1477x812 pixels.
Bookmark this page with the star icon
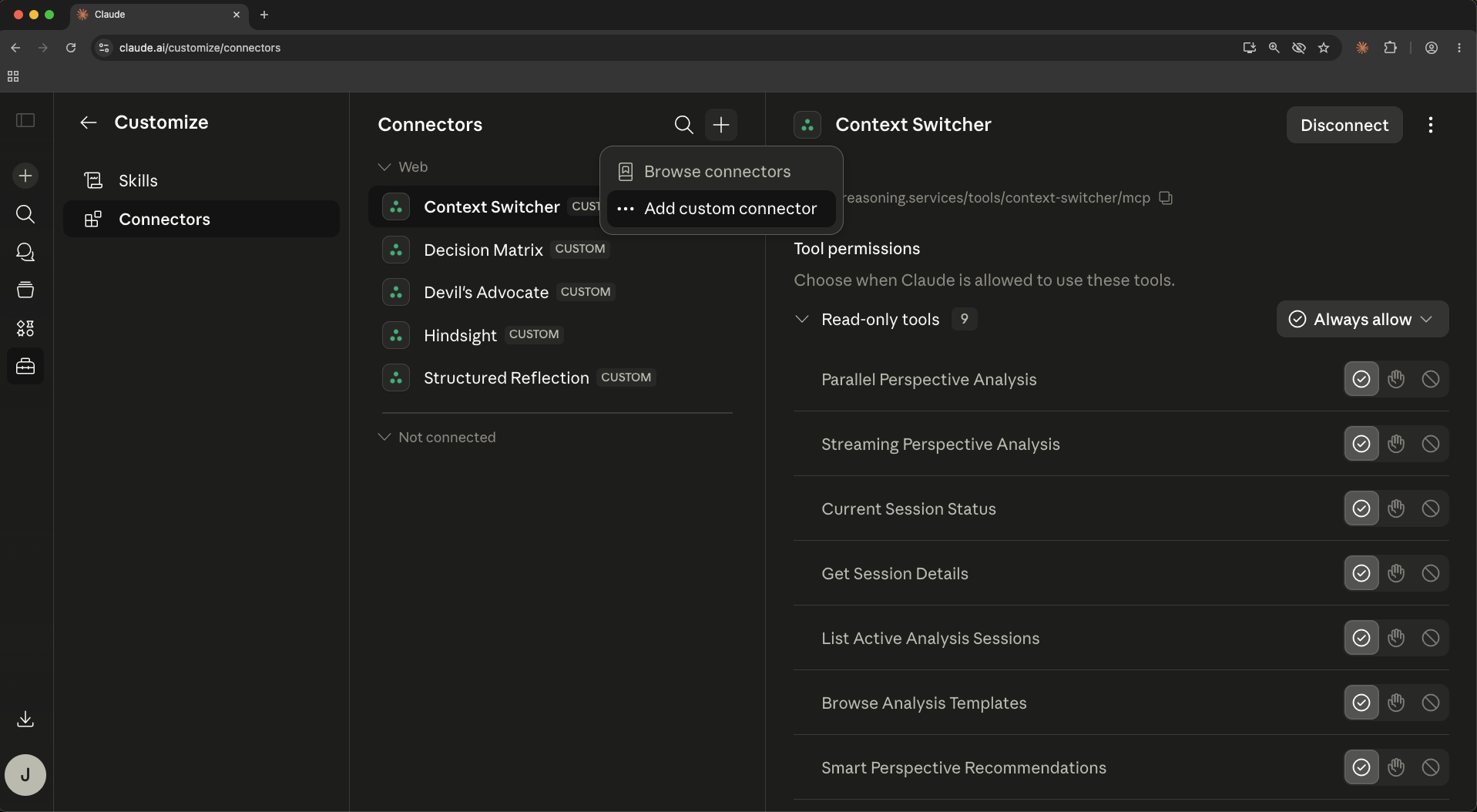tap(1324, 48)
